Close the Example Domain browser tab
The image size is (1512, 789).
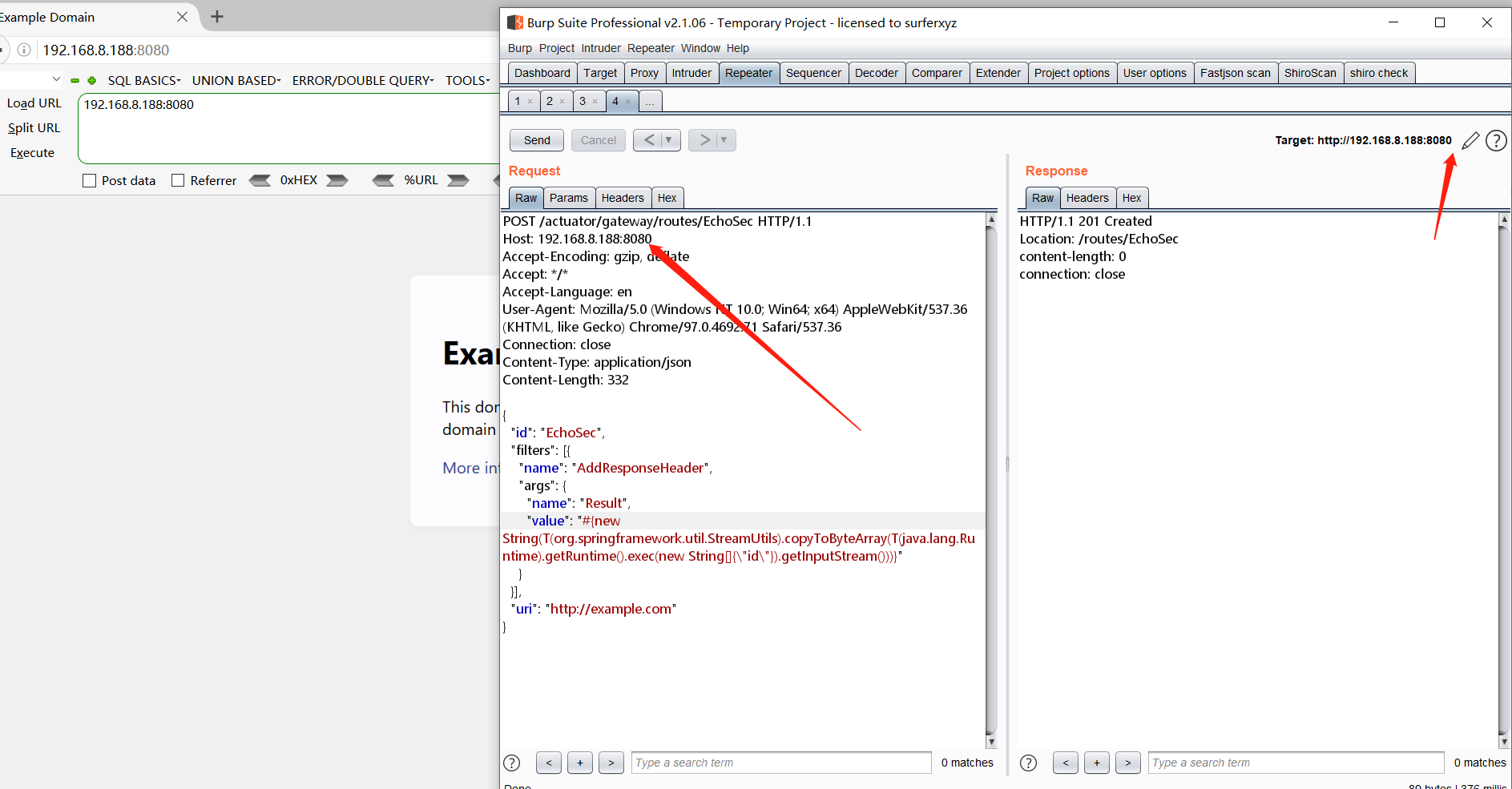pyautogui.click(x=183, y=17)
